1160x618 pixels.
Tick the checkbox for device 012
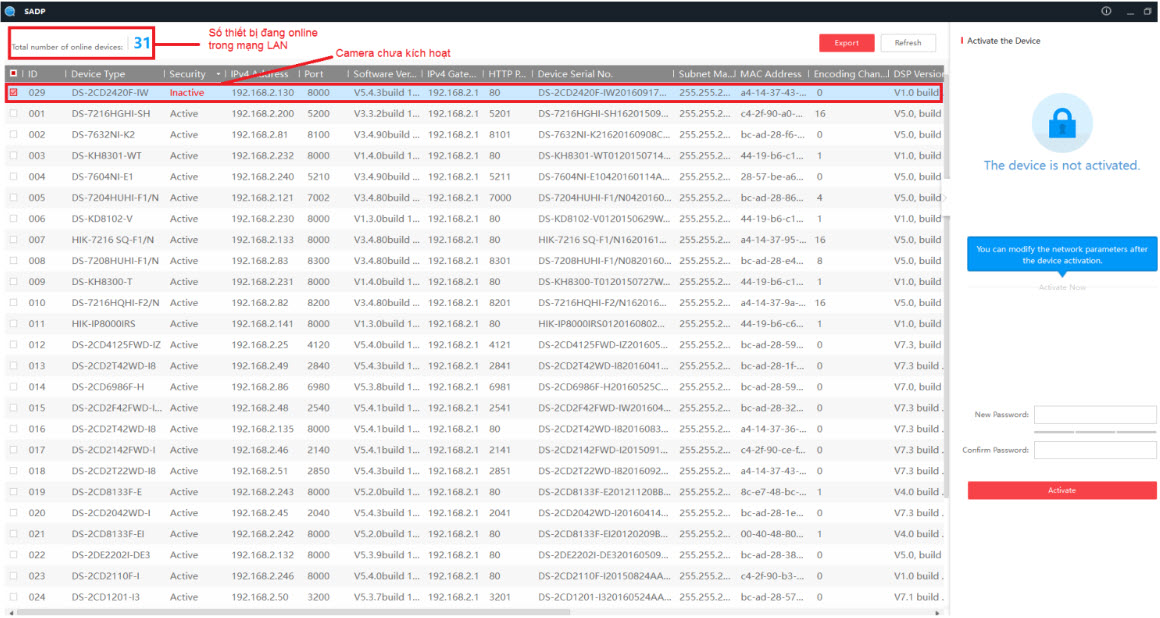tap(13, 345)
